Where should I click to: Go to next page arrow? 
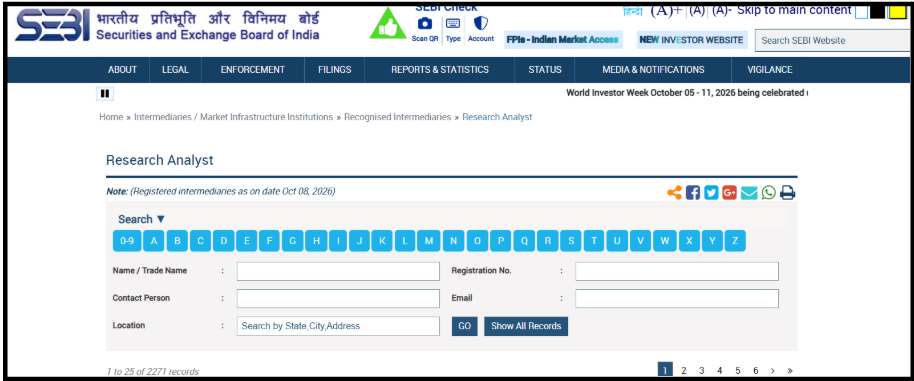(772, 371)
